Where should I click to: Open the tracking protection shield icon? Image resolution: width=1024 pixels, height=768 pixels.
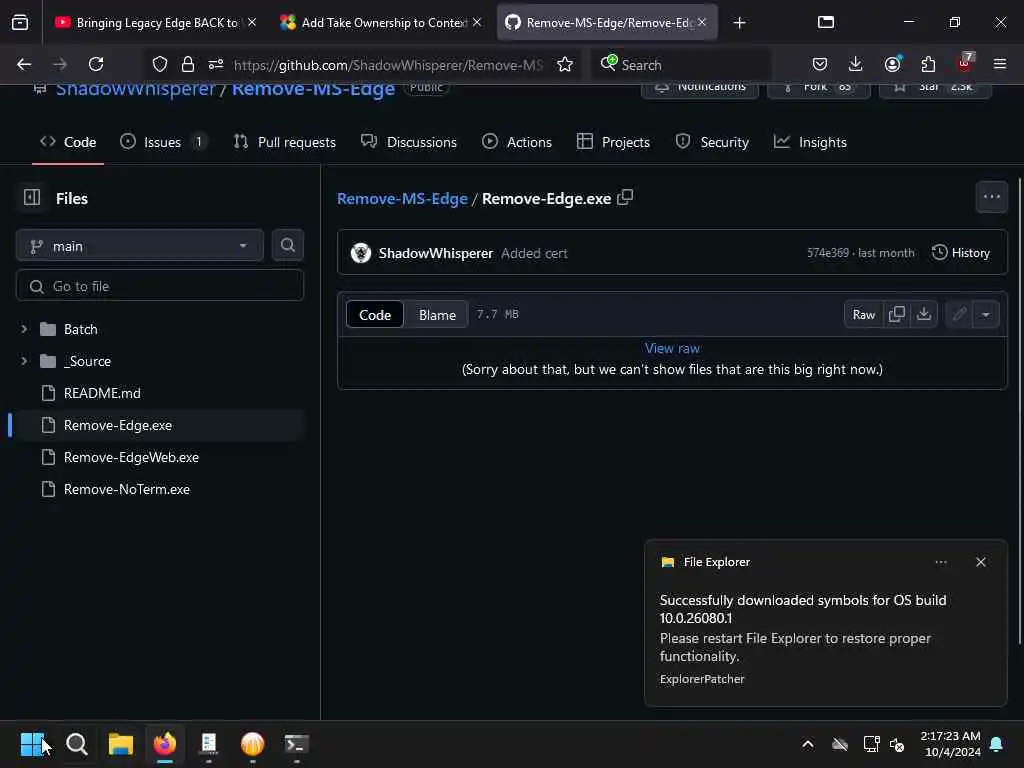point(159,64)
